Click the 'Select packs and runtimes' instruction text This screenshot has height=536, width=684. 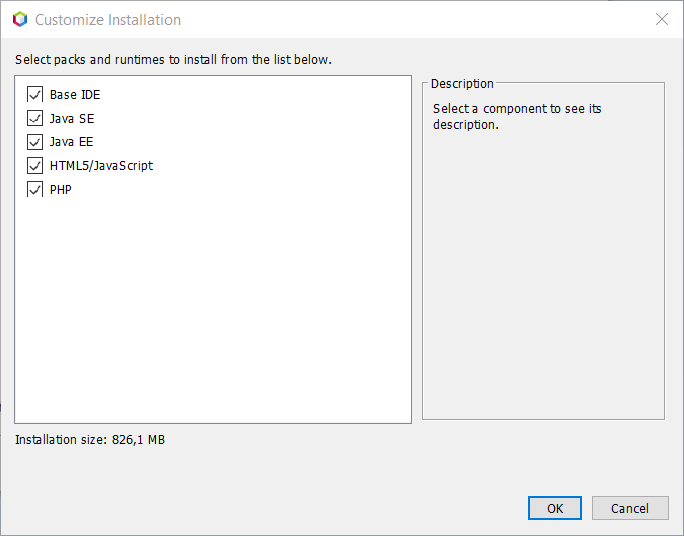point(173,60)
